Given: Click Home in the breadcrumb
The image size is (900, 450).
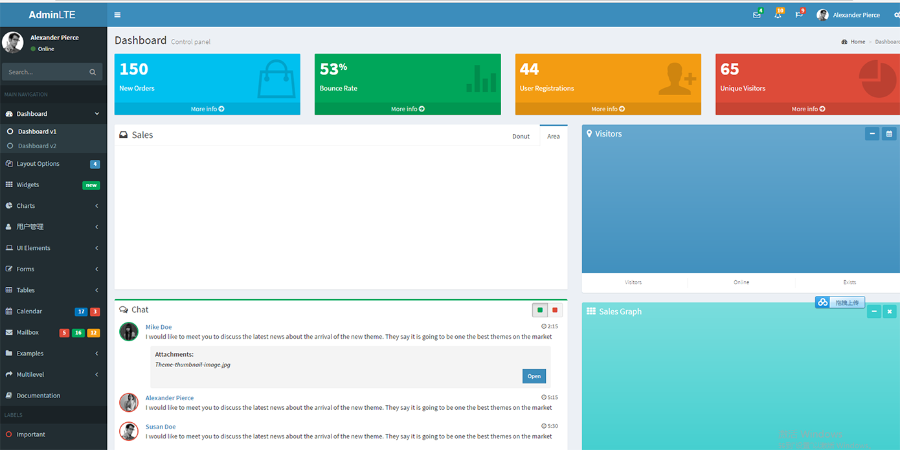Looking at the screenshot, I should click(858, 42).
